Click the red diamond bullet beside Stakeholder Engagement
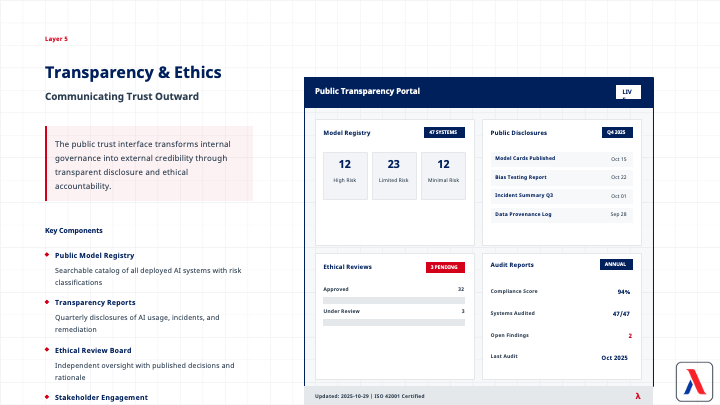This screenshot has width=720, height=405. point(47,397)
